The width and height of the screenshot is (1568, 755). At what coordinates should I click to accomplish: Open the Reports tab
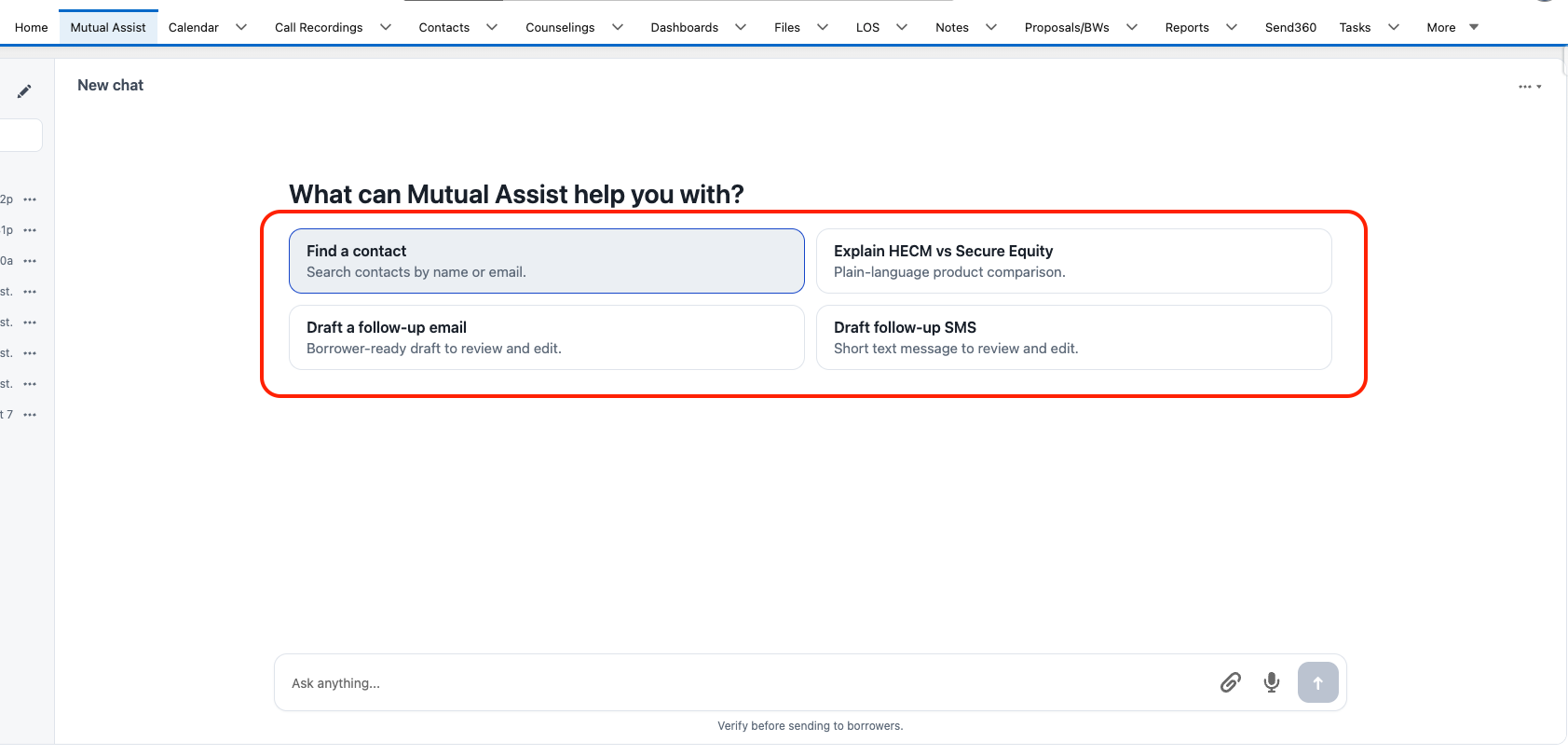(1187, 27)
